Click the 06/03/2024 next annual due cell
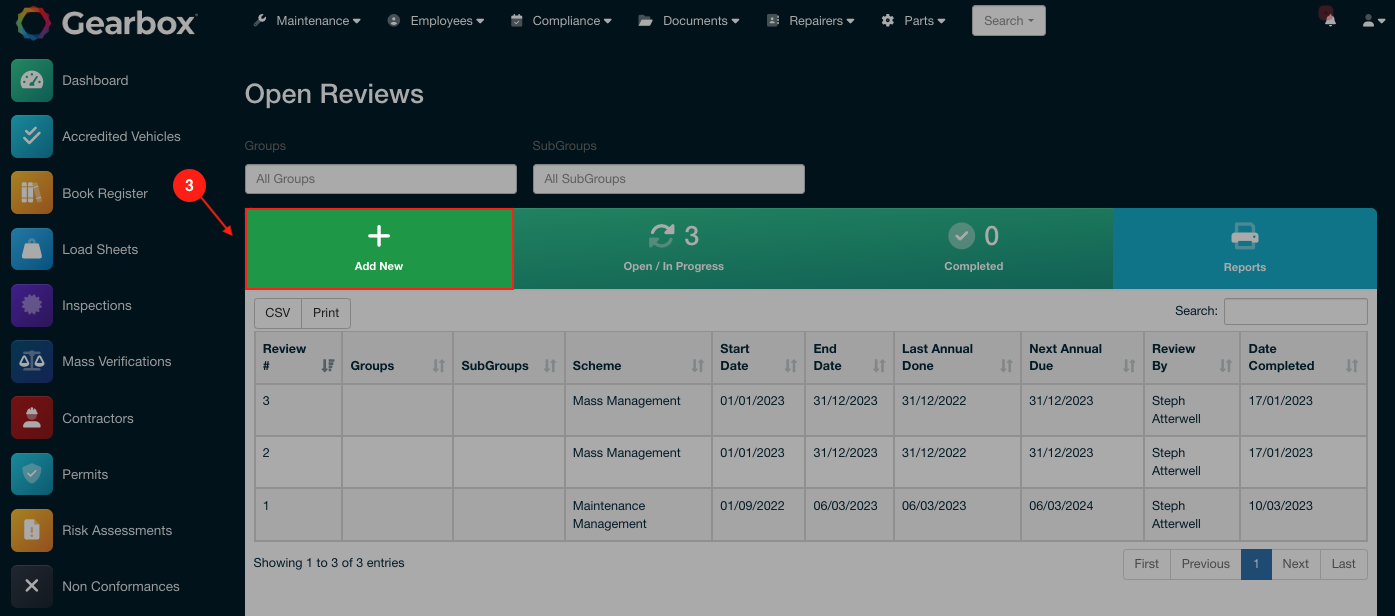The height and width of the screenshot is (616, 1395). (1082, 515)
